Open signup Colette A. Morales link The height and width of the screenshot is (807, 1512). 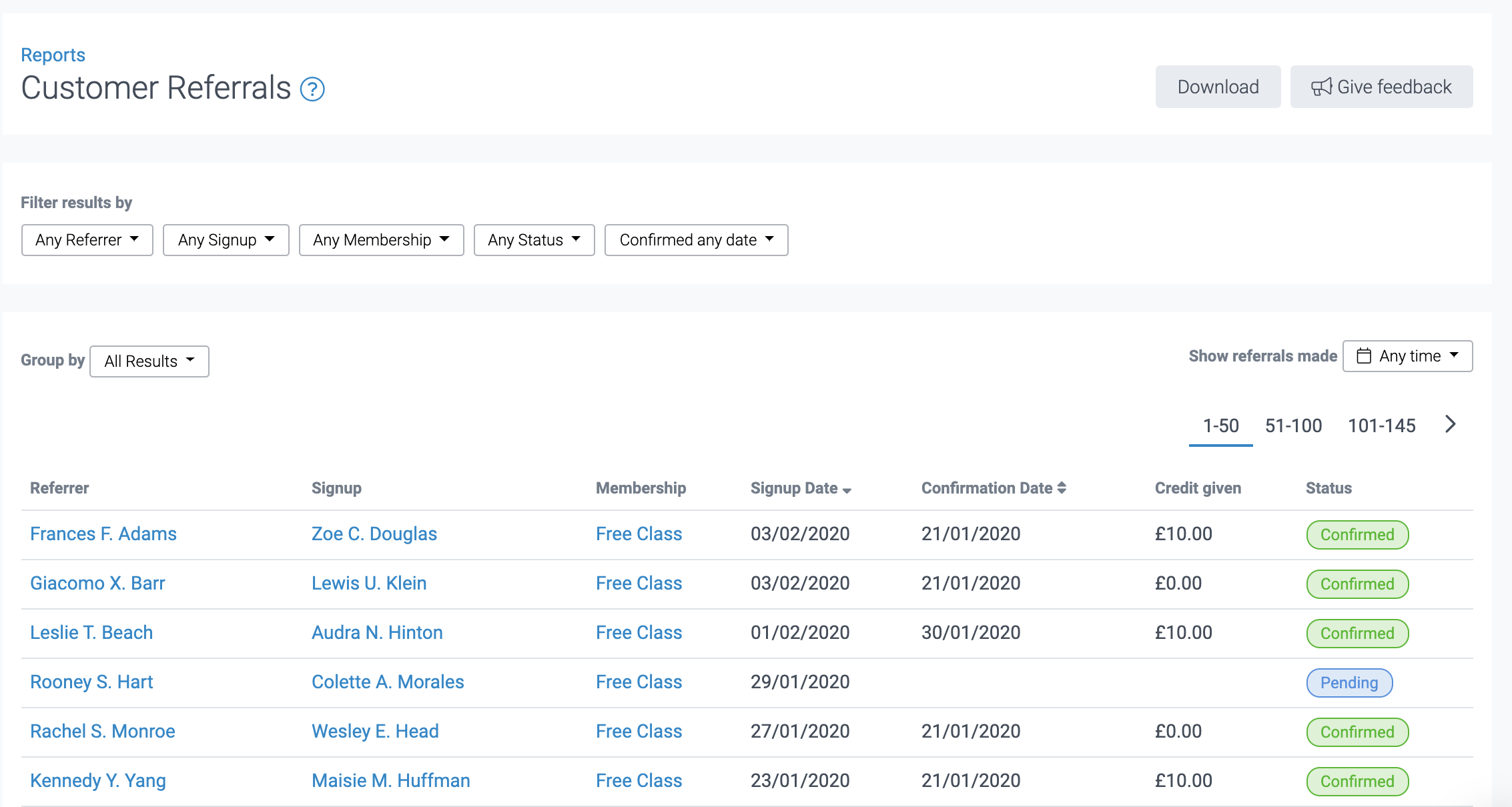(388, 682)
